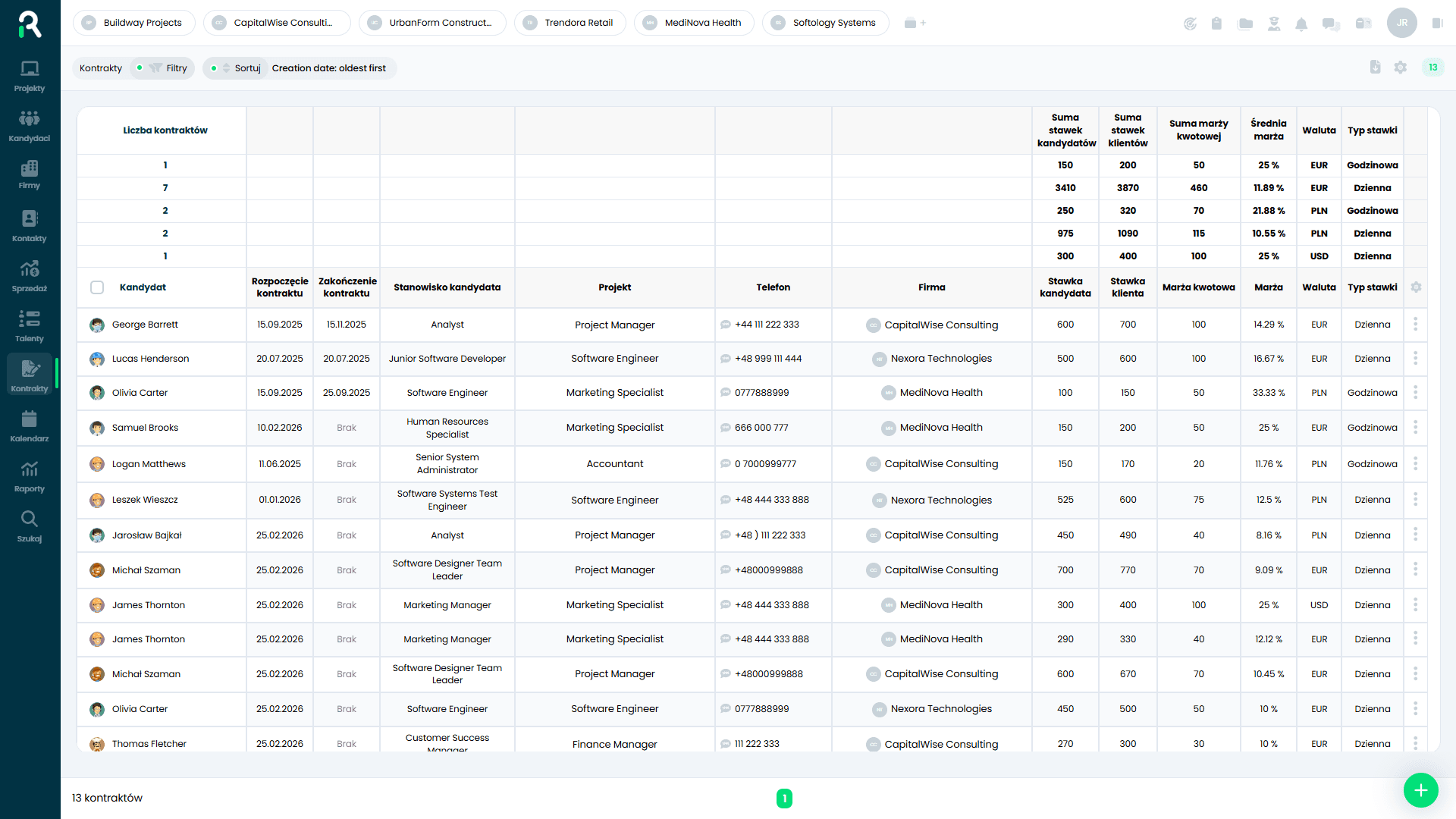1456x819 pixels.
Task: Open the chat messages icon
Action: point(1331,24)
